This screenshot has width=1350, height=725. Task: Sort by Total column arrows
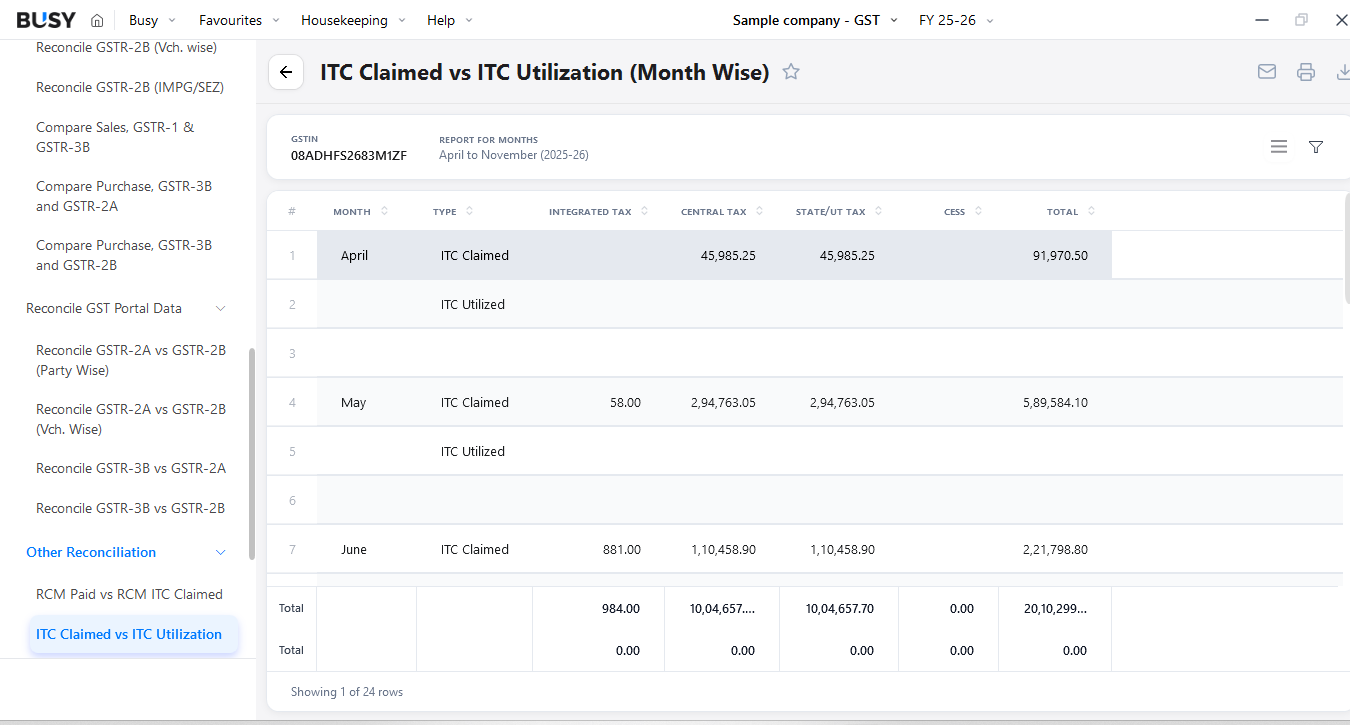(1091, 211)
